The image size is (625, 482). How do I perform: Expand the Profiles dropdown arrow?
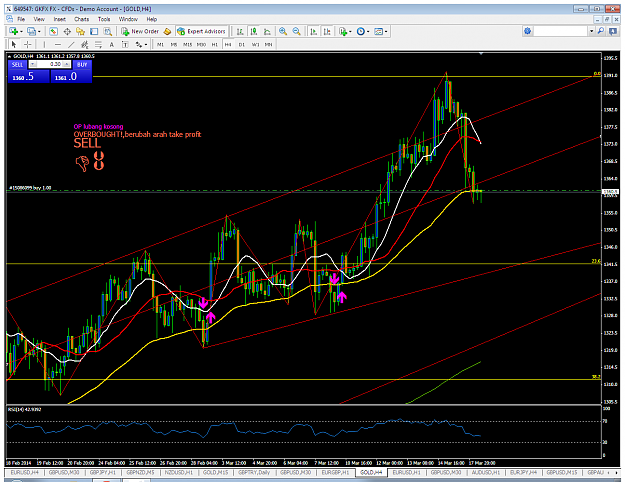(39, 31)
